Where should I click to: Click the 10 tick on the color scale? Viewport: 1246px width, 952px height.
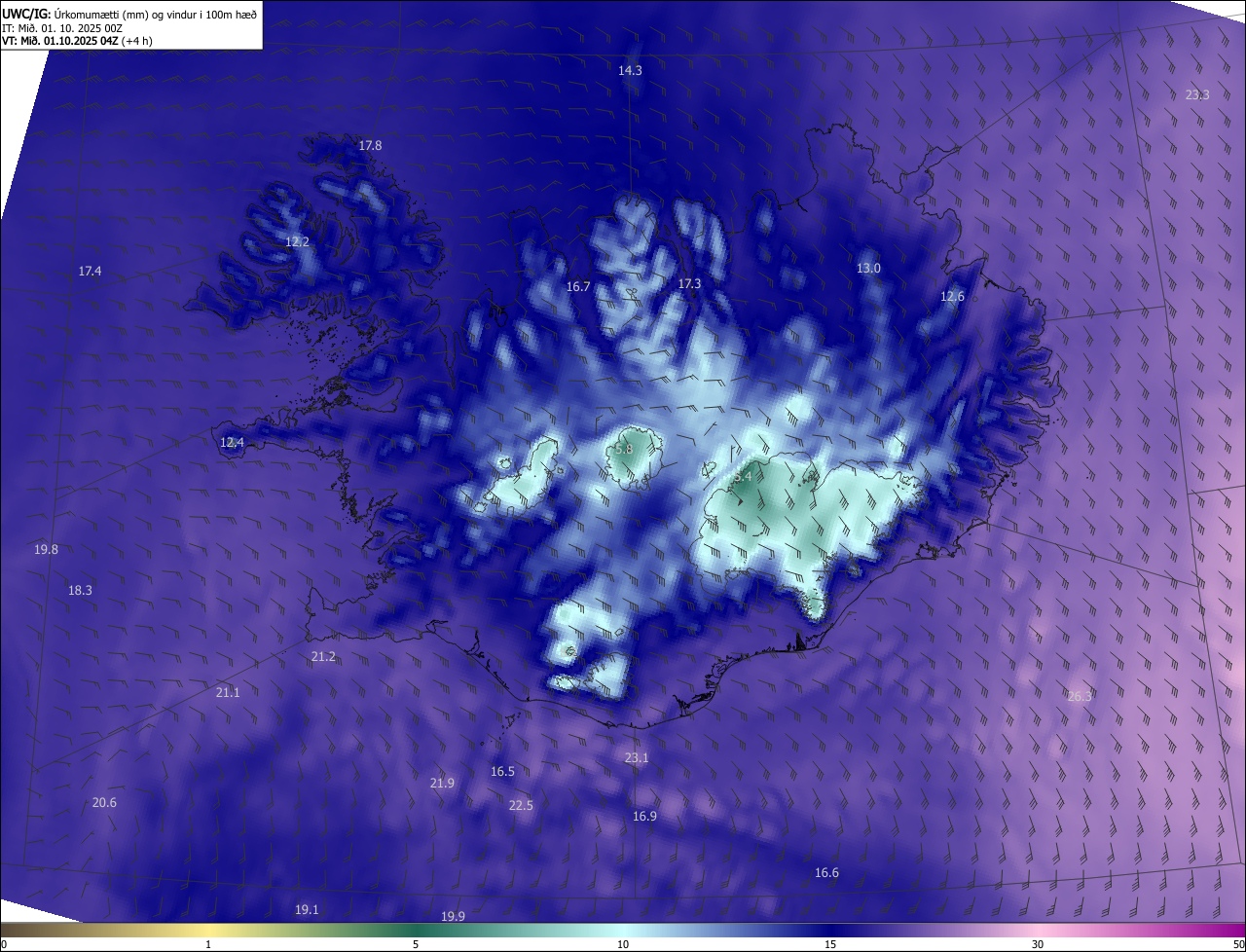(623, 944)
